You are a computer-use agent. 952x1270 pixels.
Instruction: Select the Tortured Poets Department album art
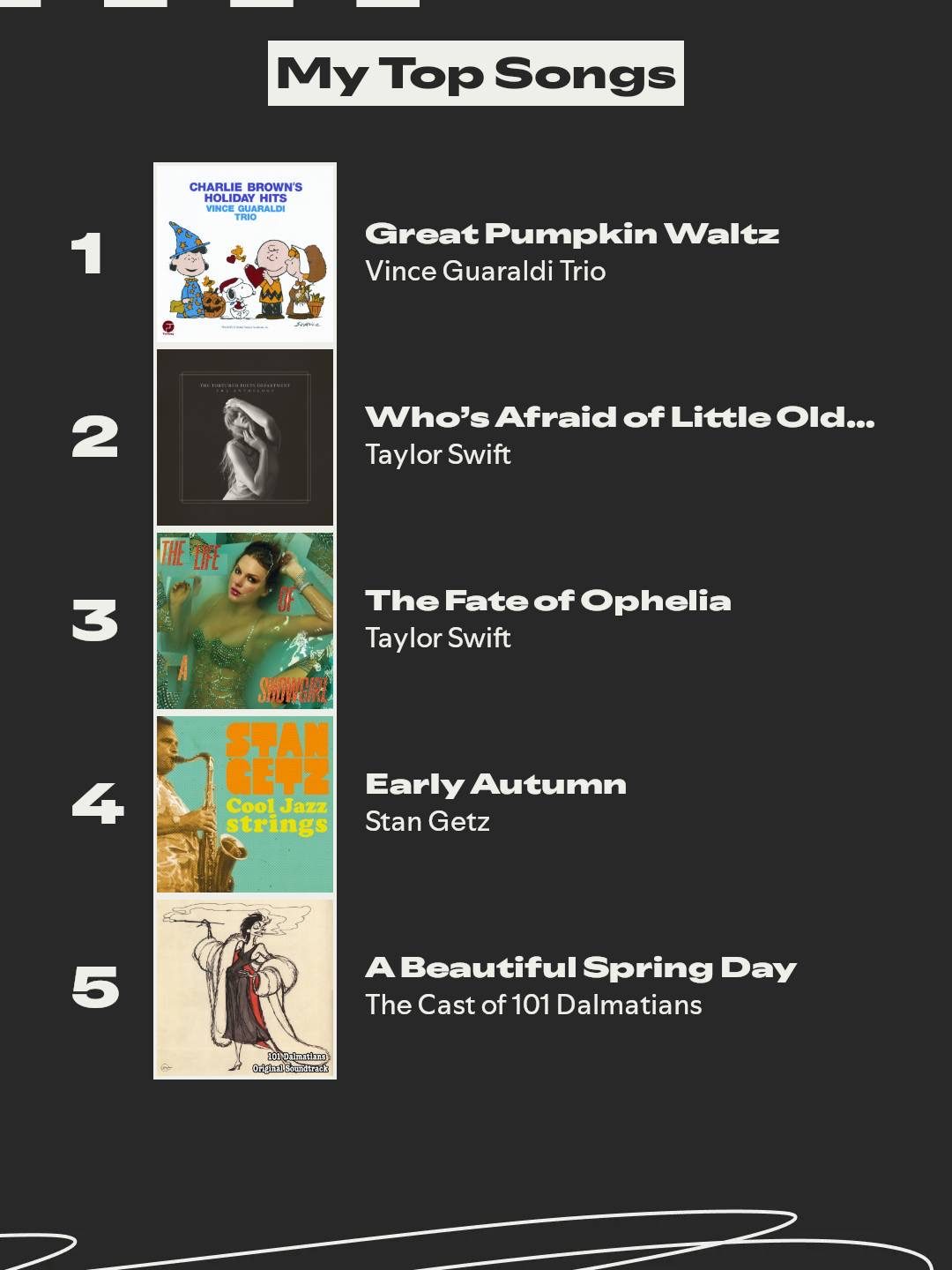pos(245,437)
